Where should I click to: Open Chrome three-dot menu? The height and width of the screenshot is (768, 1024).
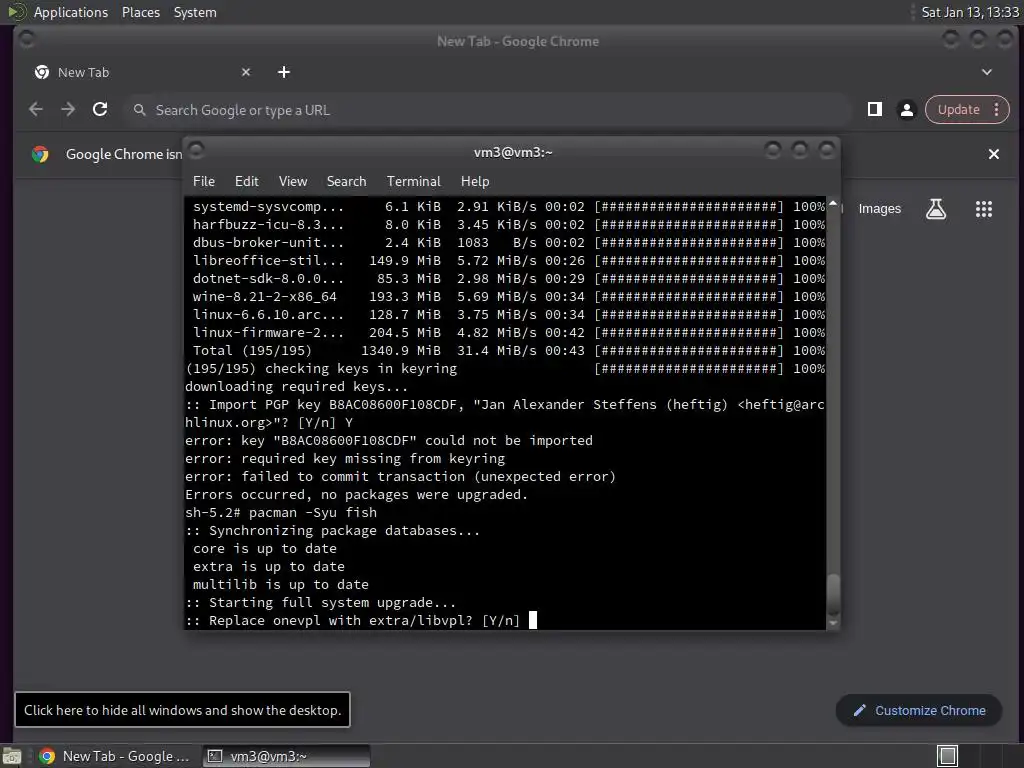click(x=997, y=110)
